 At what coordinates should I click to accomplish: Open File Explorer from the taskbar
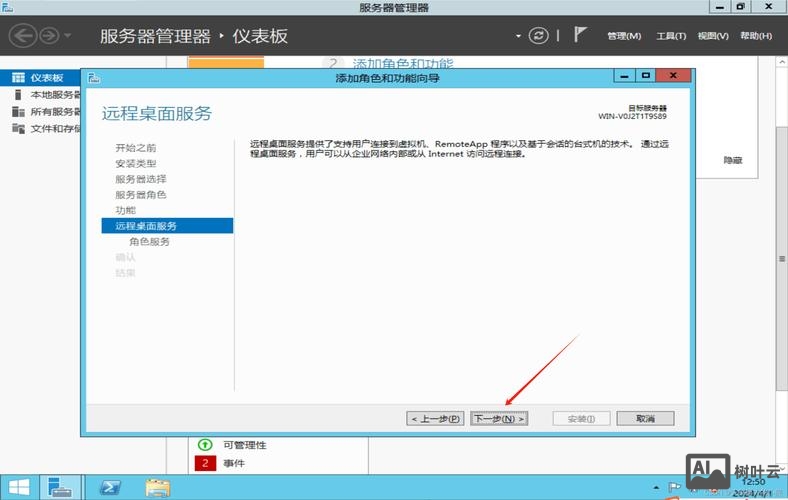coord(158,487)
